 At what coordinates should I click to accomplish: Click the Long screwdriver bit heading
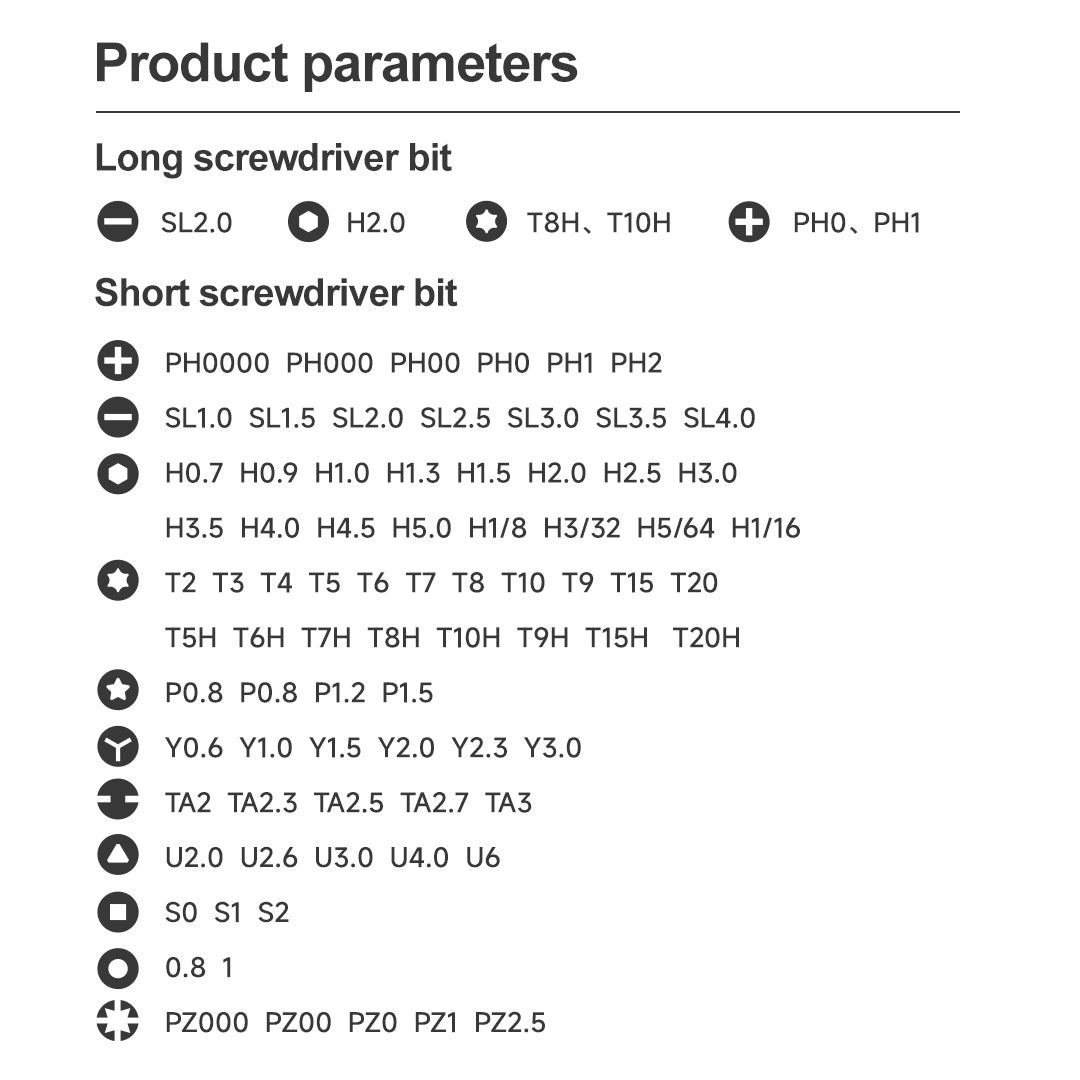273,159
